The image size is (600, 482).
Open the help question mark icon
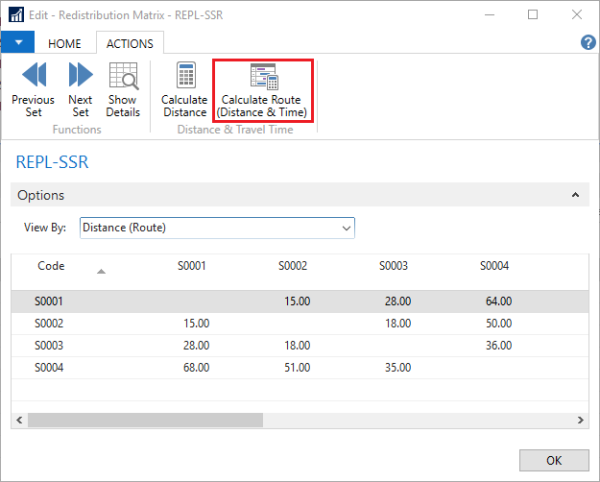click(588, 43)
